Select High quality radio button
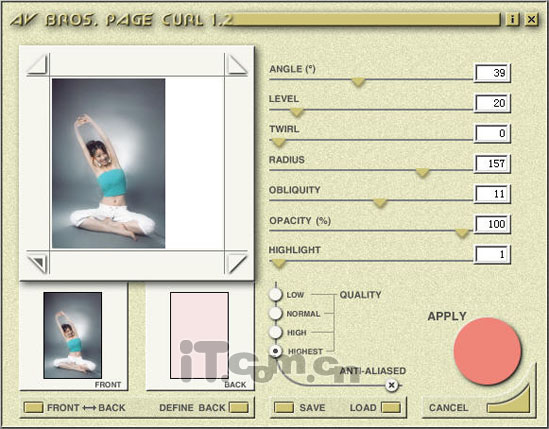Viewport: 549px width, 429px height. 276,332
